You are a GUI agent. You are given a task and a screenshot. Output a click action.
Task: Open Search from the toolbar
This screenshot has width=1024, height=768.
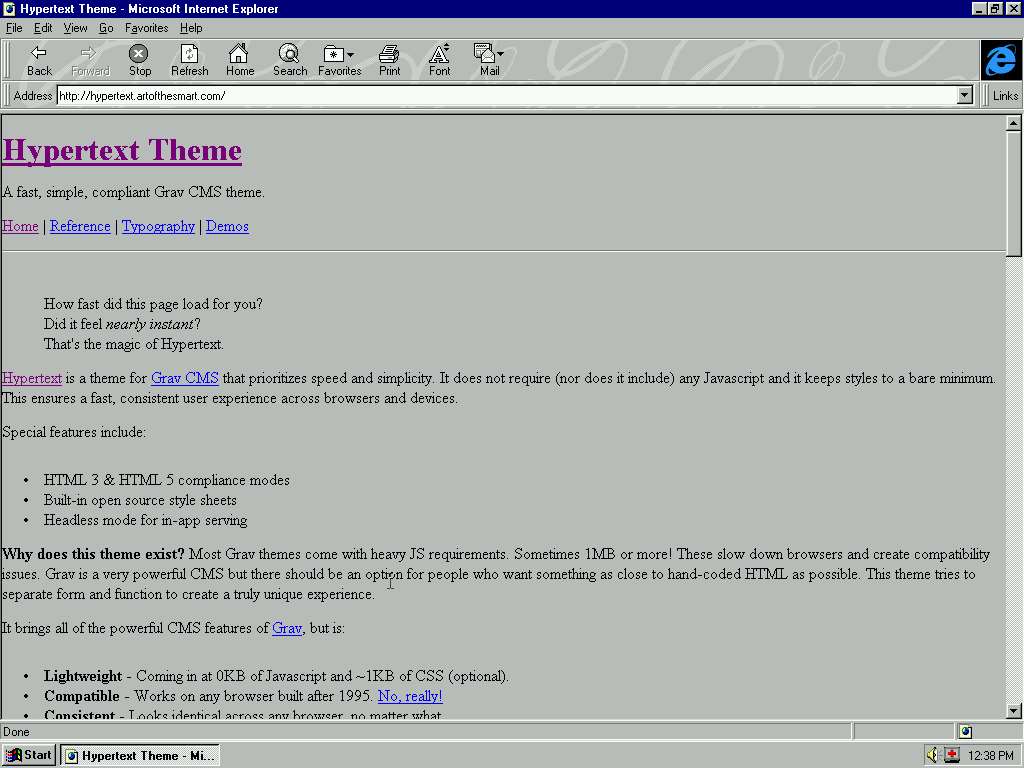click(x=289, y=60)
